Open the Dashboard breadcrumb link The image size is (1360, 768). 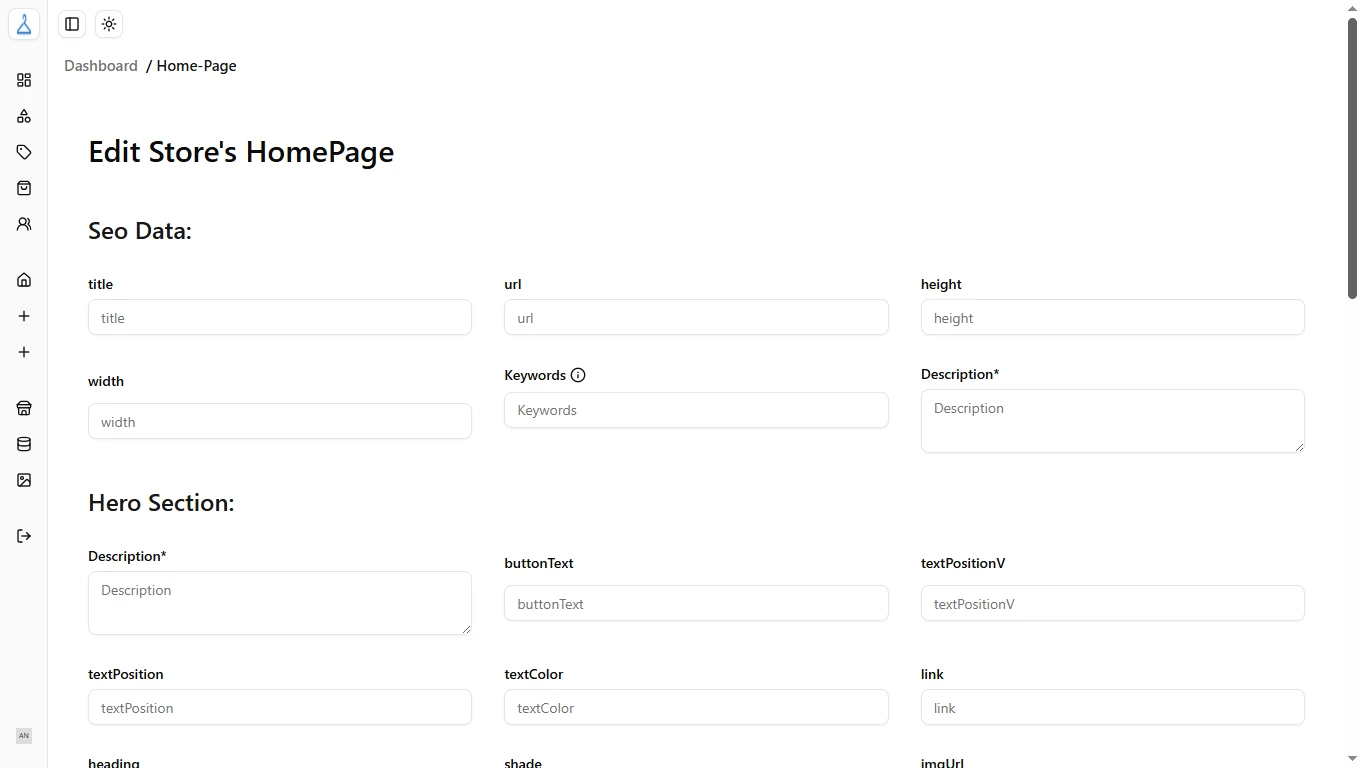(100, 66)
